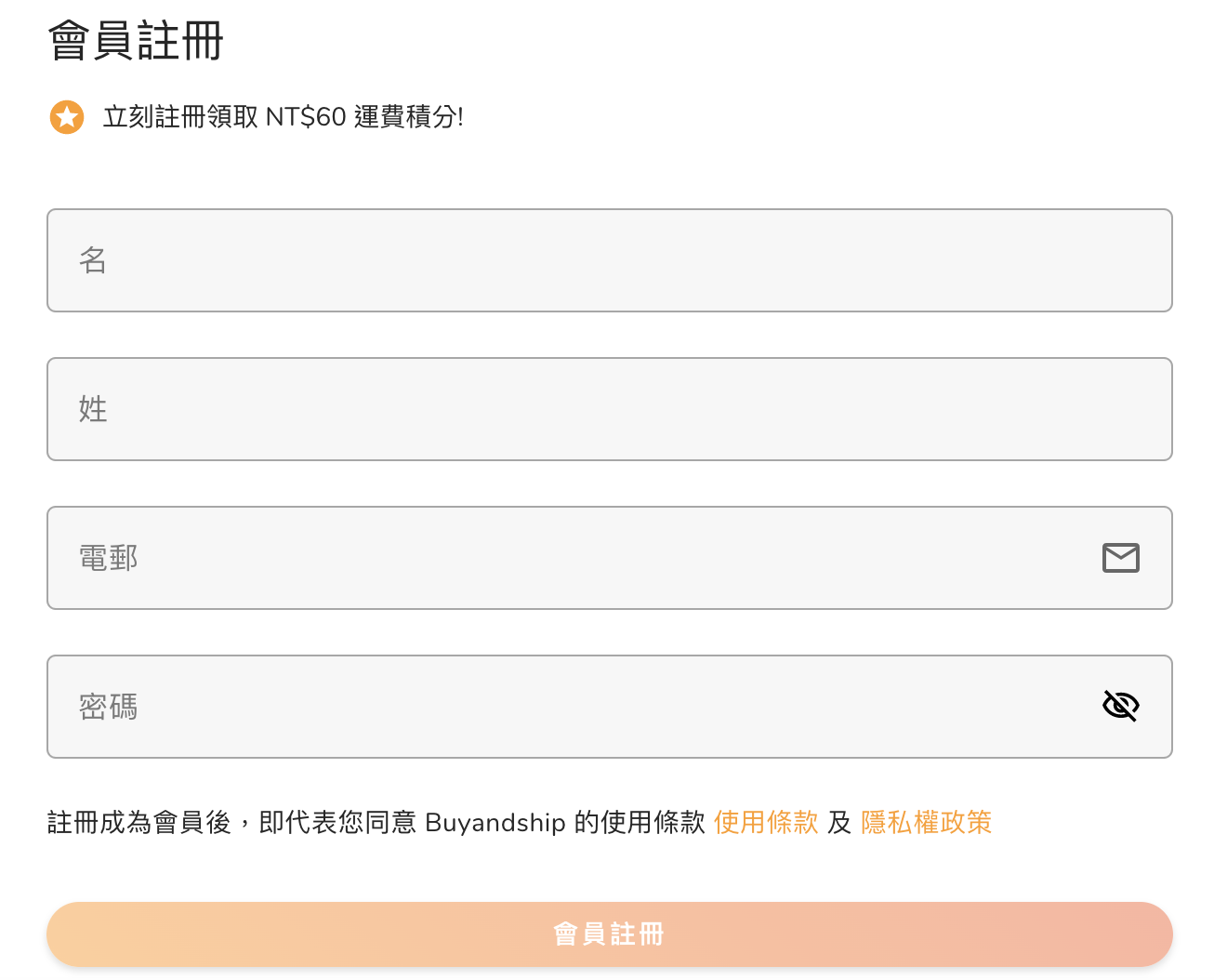Click the orange star reward icon

(x=67, y=117)
